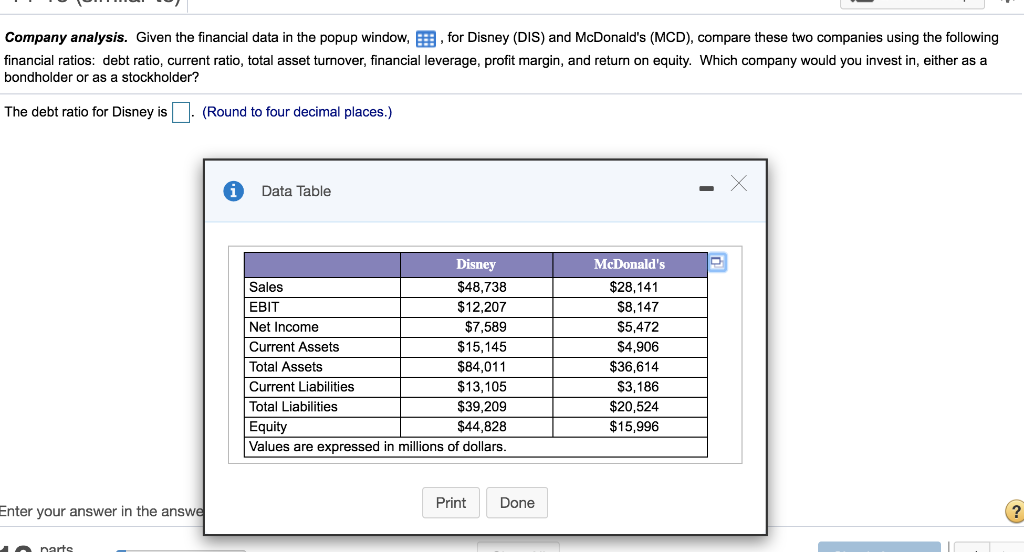The image size is (1024, 552).
Task: Select McDonald's equity value $15,996
Action: coord(634,427)
